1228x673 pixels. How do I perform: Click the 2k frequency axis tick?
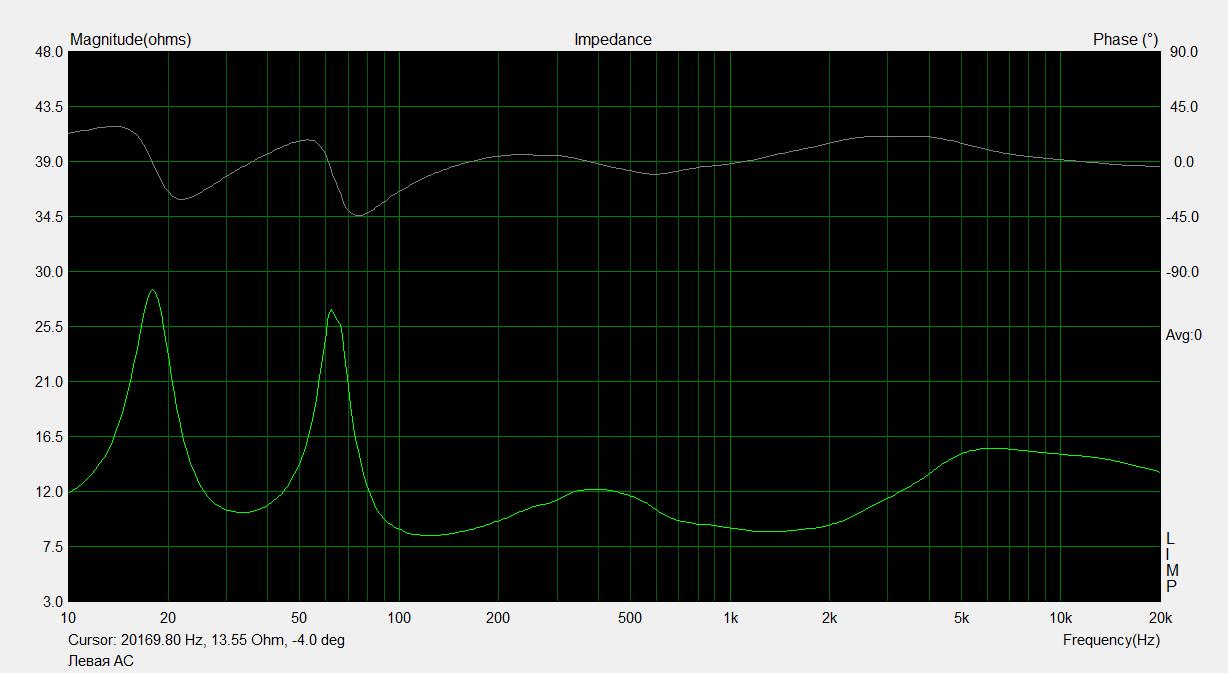[829, 618]
